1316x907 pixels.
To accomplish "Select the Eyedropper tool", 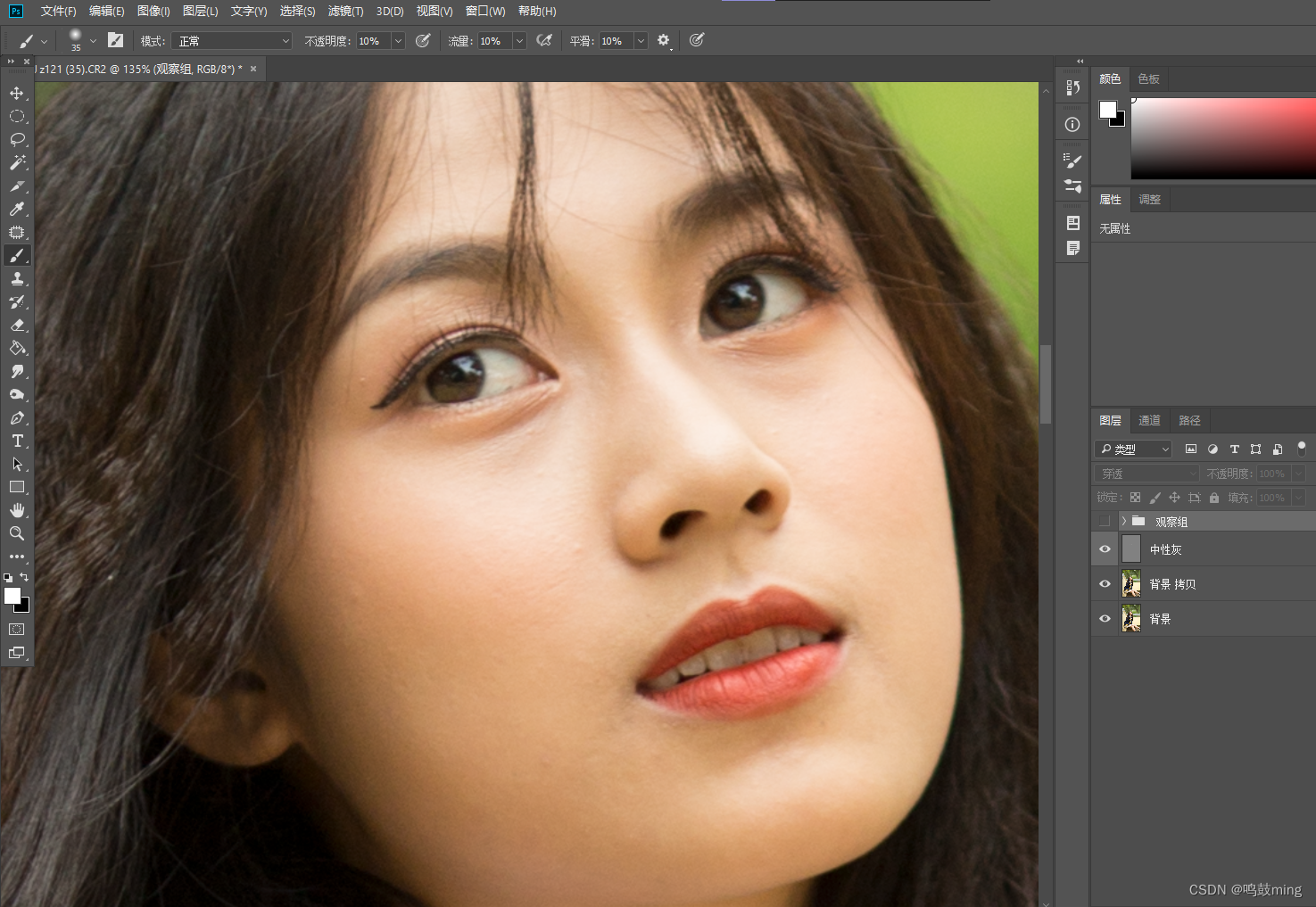I will click(x=17, y=210).
